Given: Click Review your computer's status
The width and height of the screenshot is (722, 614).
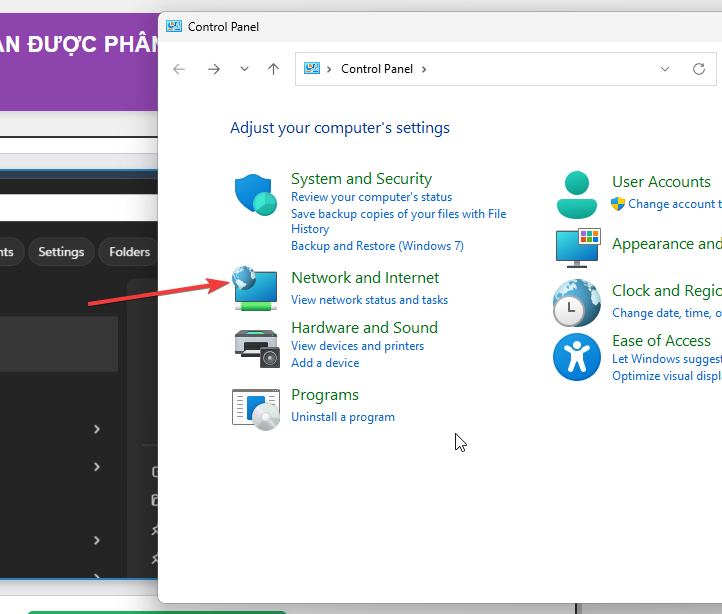Looking at the screenshot, I should pyautogui.click(x=372, y=197).
